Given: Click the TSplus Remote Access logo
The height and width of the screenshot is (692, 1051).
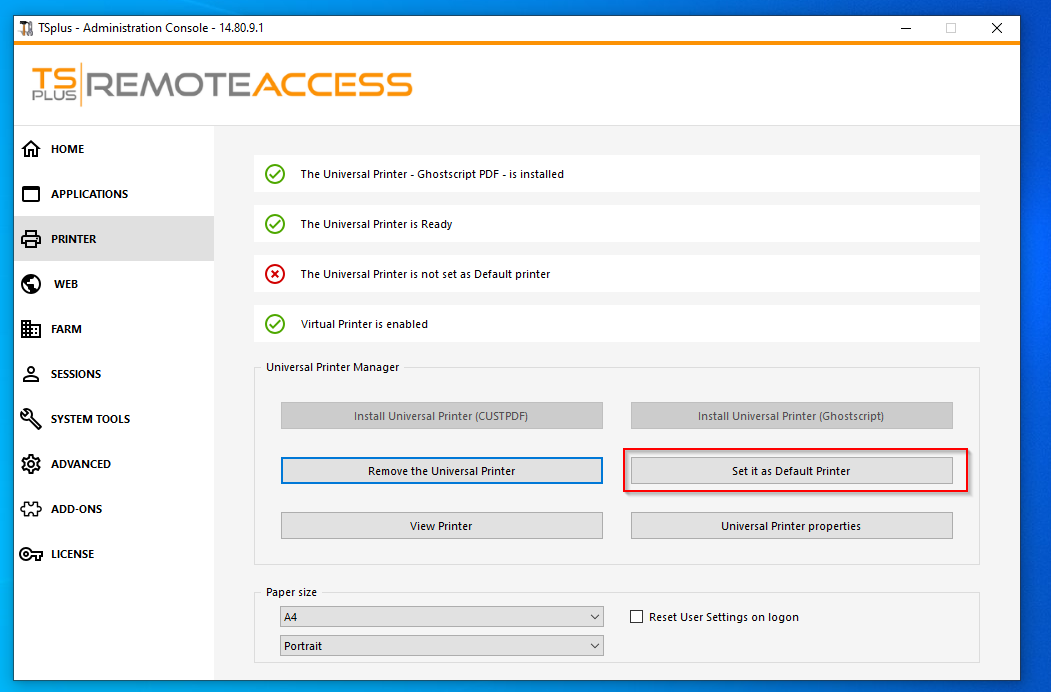Looking at the screenshot, I should pyautogui.click(x=222, y=84).
